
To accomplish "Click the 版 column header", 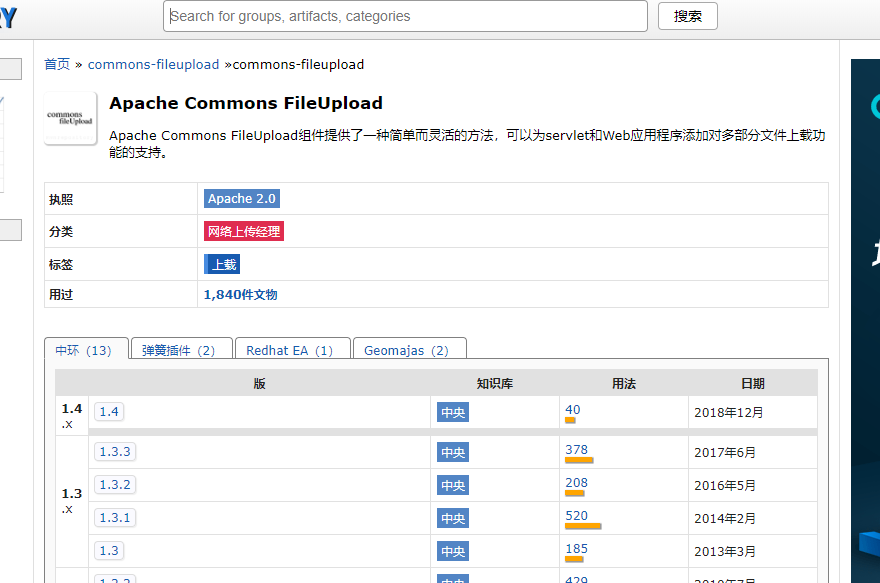I will coord(259,383).
